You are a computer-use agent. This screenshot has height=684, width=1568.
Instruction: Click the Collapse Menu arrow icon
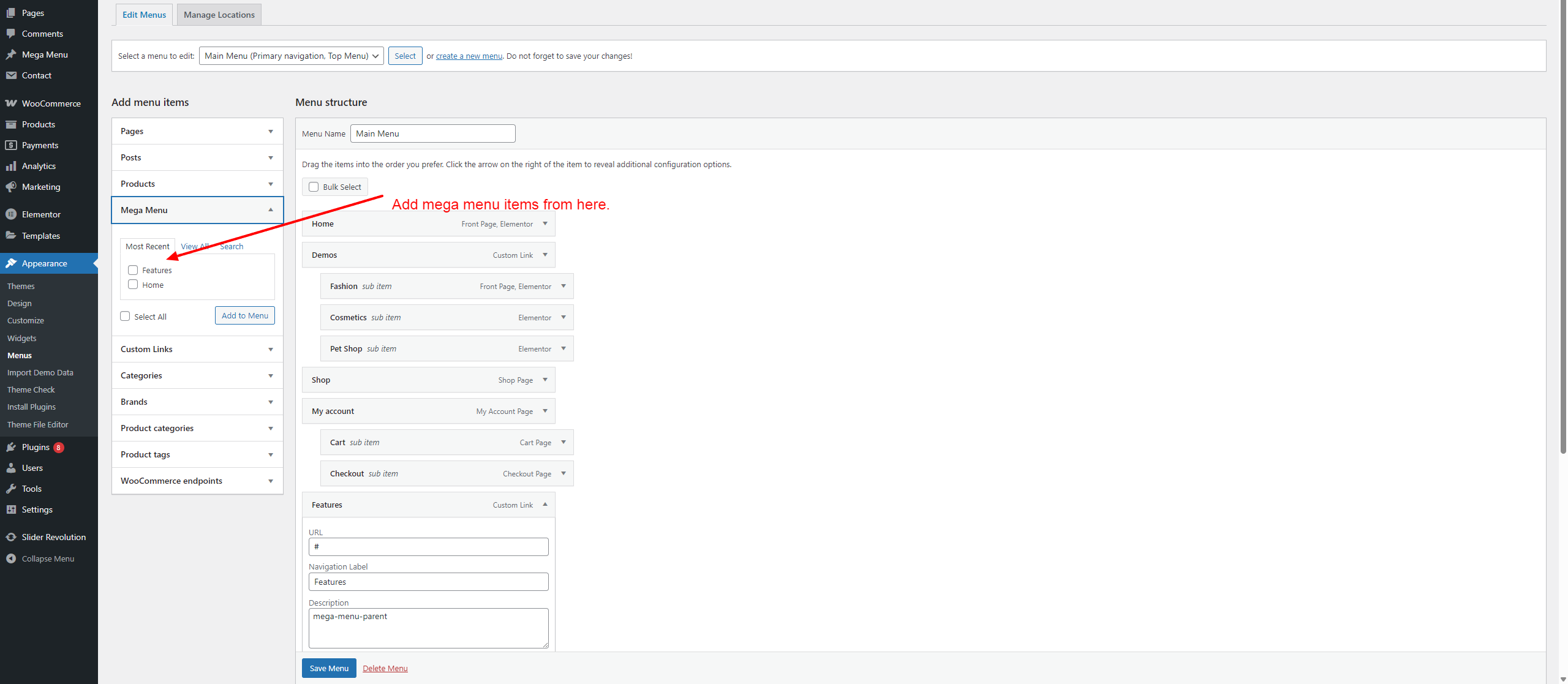coord(11,558)
